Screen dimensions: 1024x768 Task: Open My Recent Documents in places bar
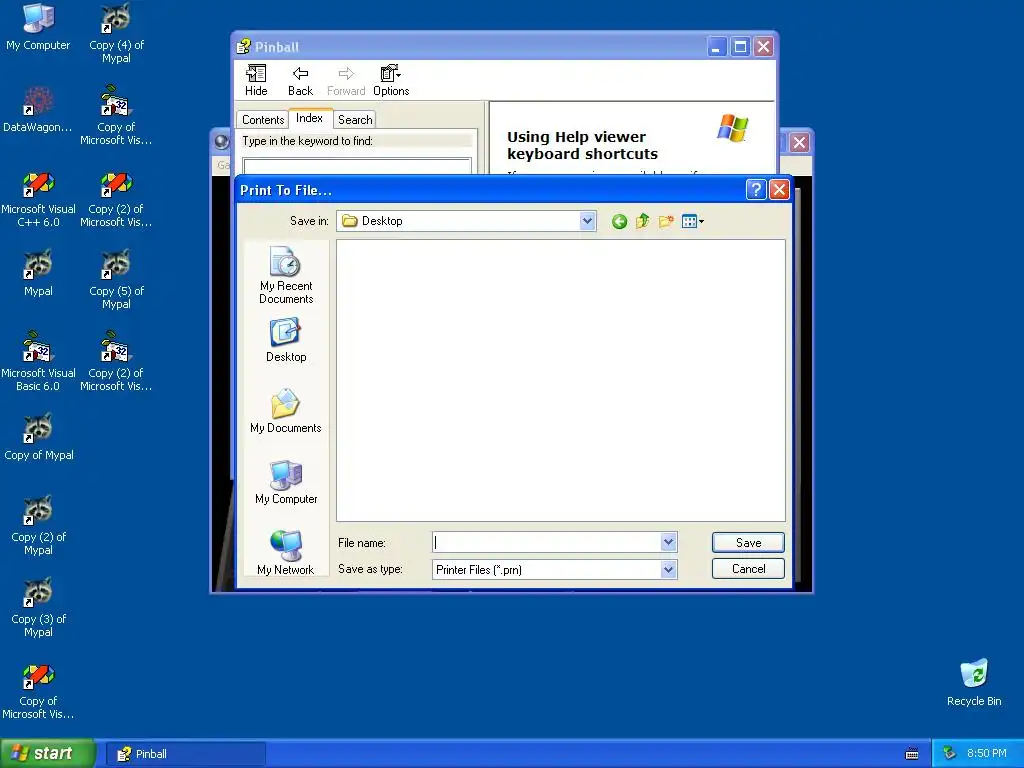click(286, 275)
